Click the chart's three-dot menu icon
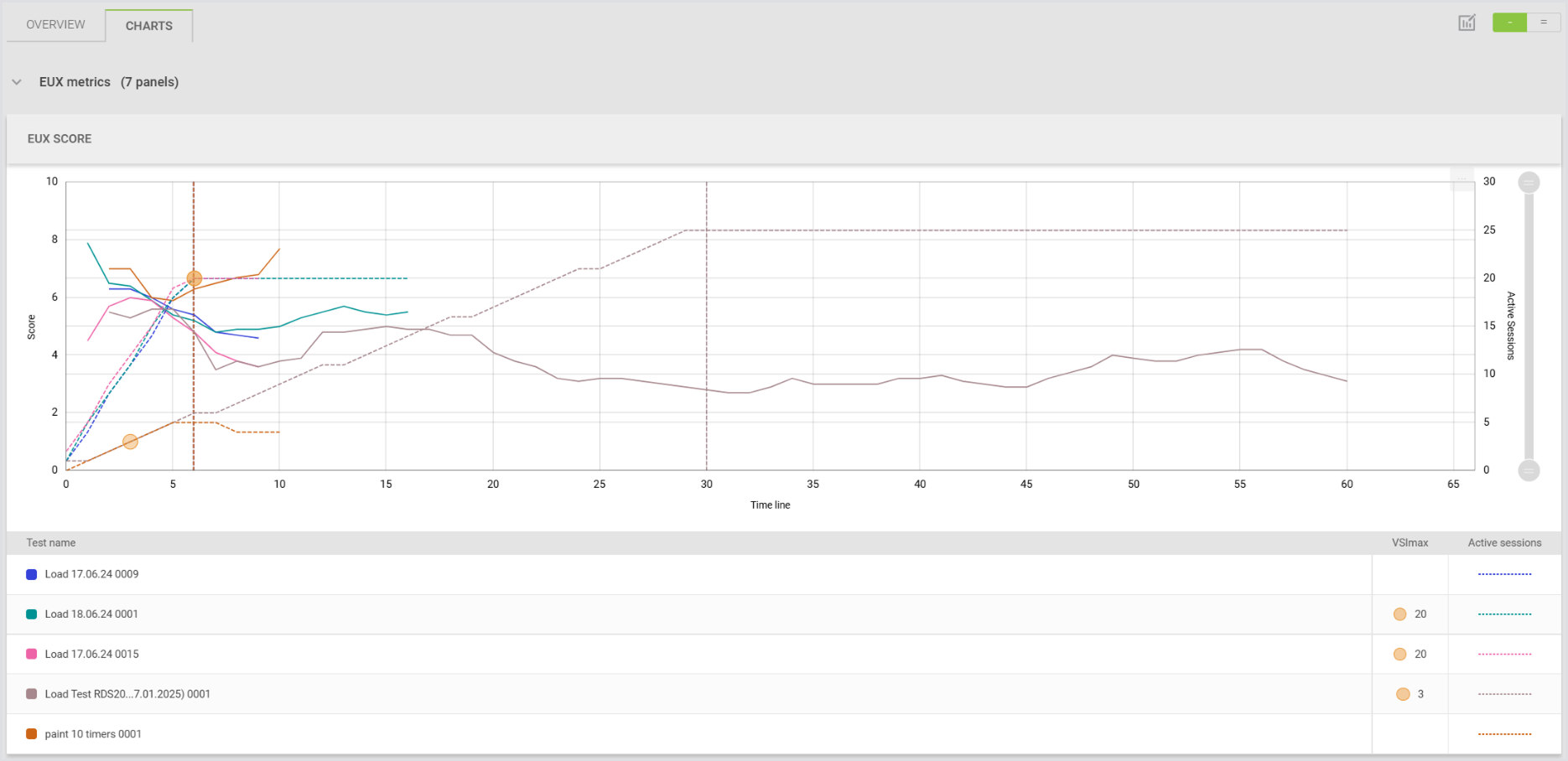The width and height of the screenshot is (1568, 761). (x=1462, y=179)
